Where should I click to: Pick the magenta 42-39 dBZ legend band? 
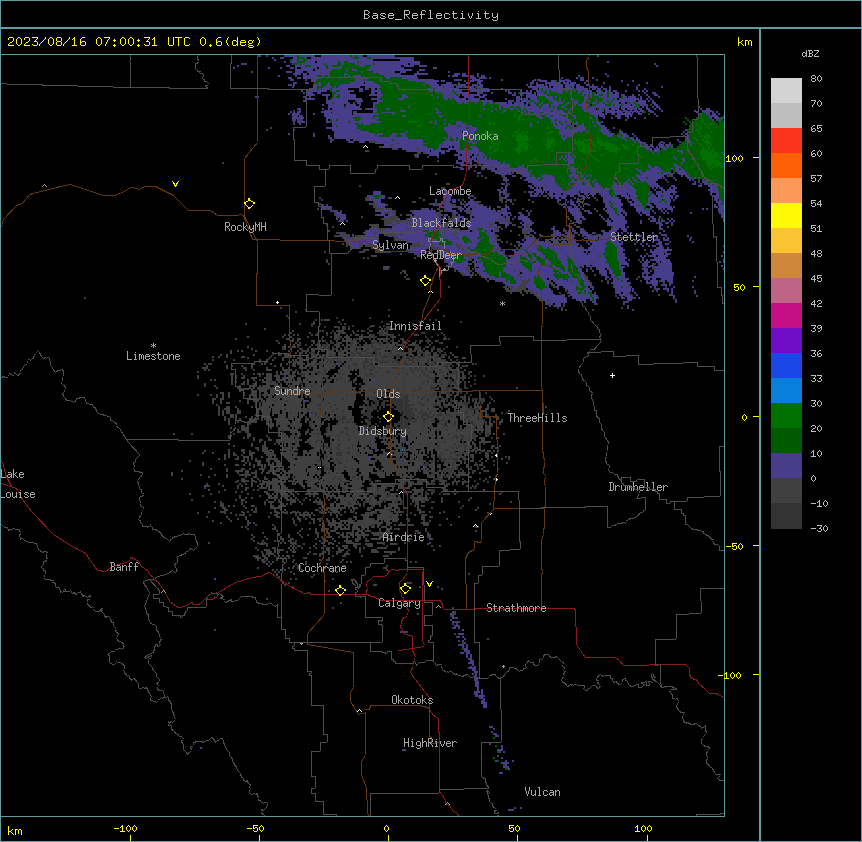point(786,316)
